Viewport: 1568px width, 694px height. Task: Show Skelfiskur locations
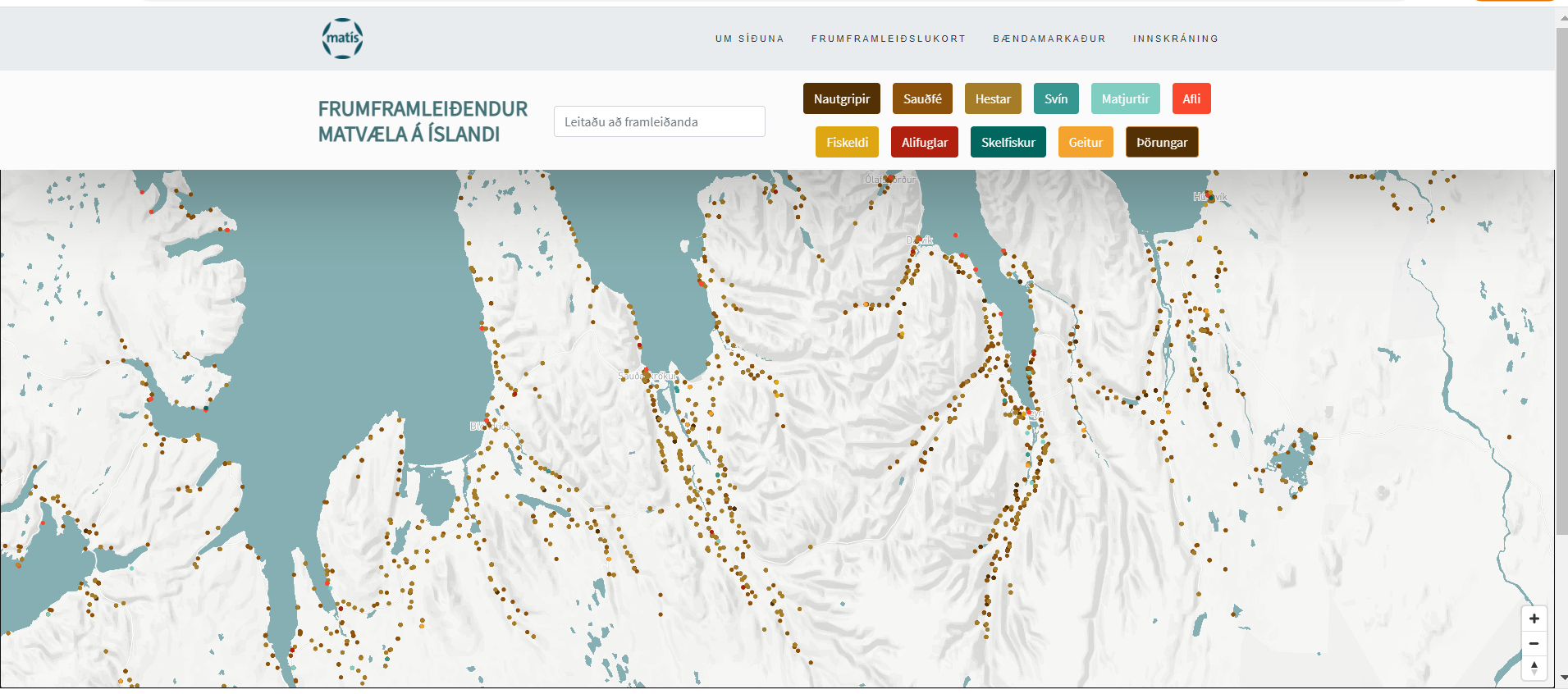[x=1008, y=142]
